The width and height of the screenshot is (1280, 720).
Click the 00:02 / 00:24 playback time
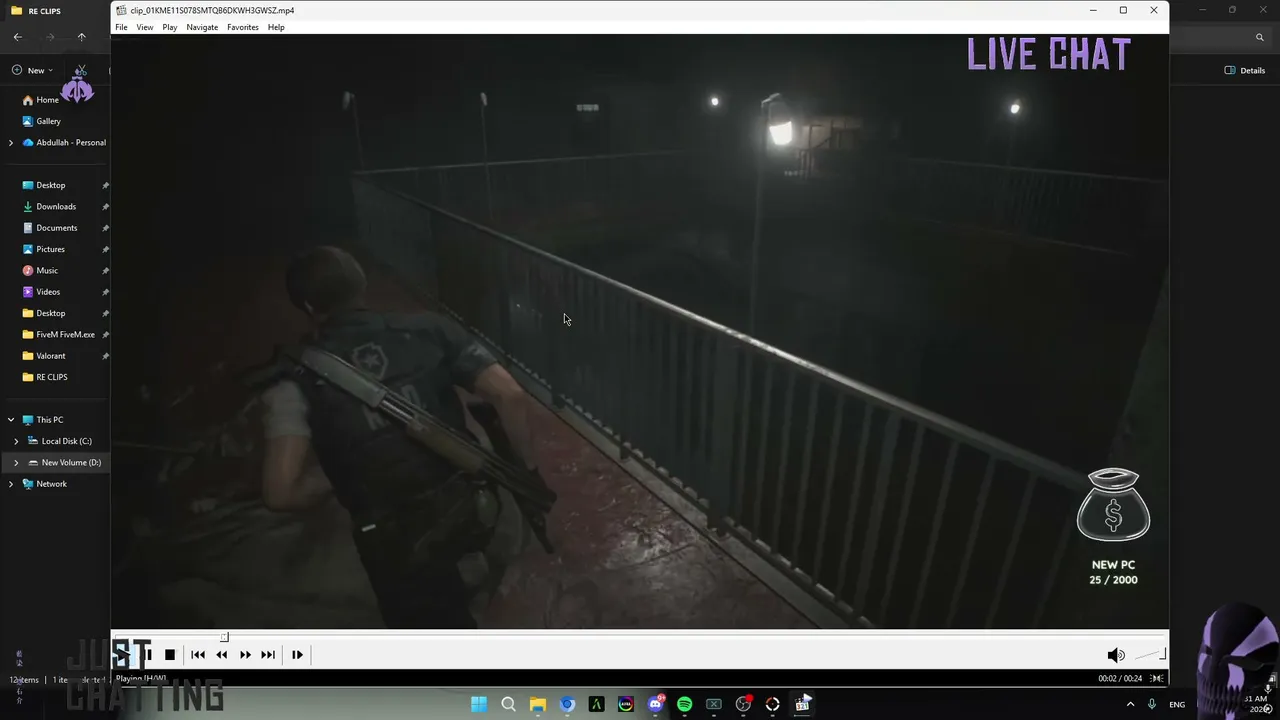pos(1120,678)
